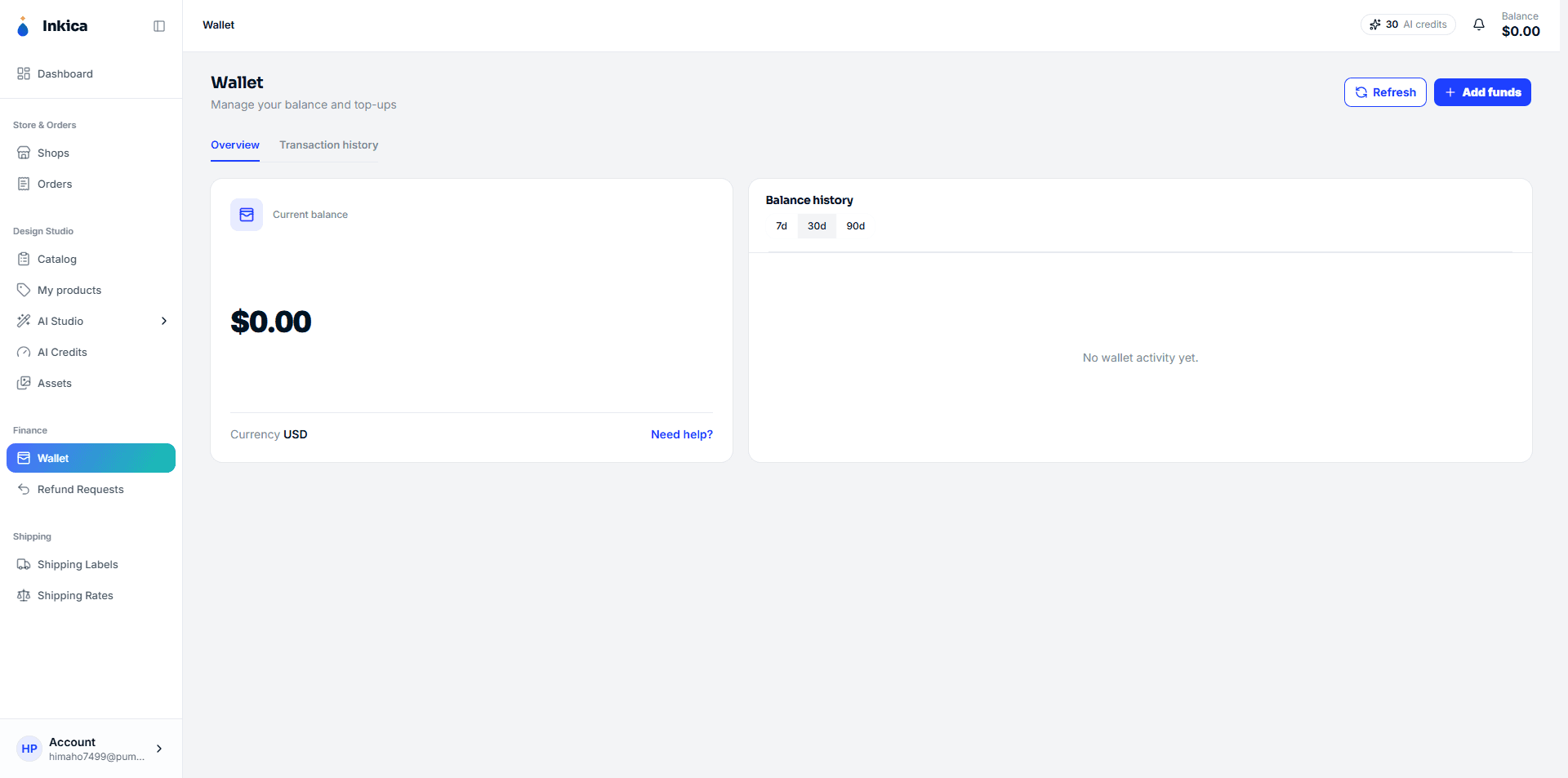
Task: Open the Shipping Labels truck icon
Action: point(24,564)
